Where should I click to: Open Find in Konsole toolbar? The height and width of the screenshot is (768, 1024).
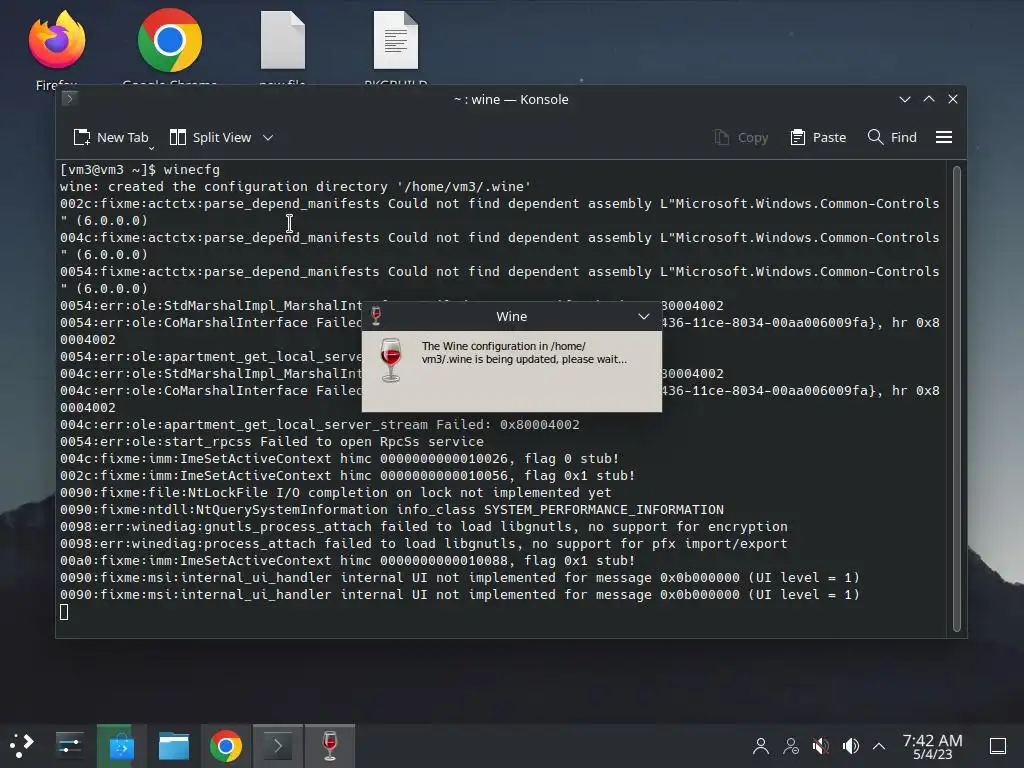tap(892, 137)
